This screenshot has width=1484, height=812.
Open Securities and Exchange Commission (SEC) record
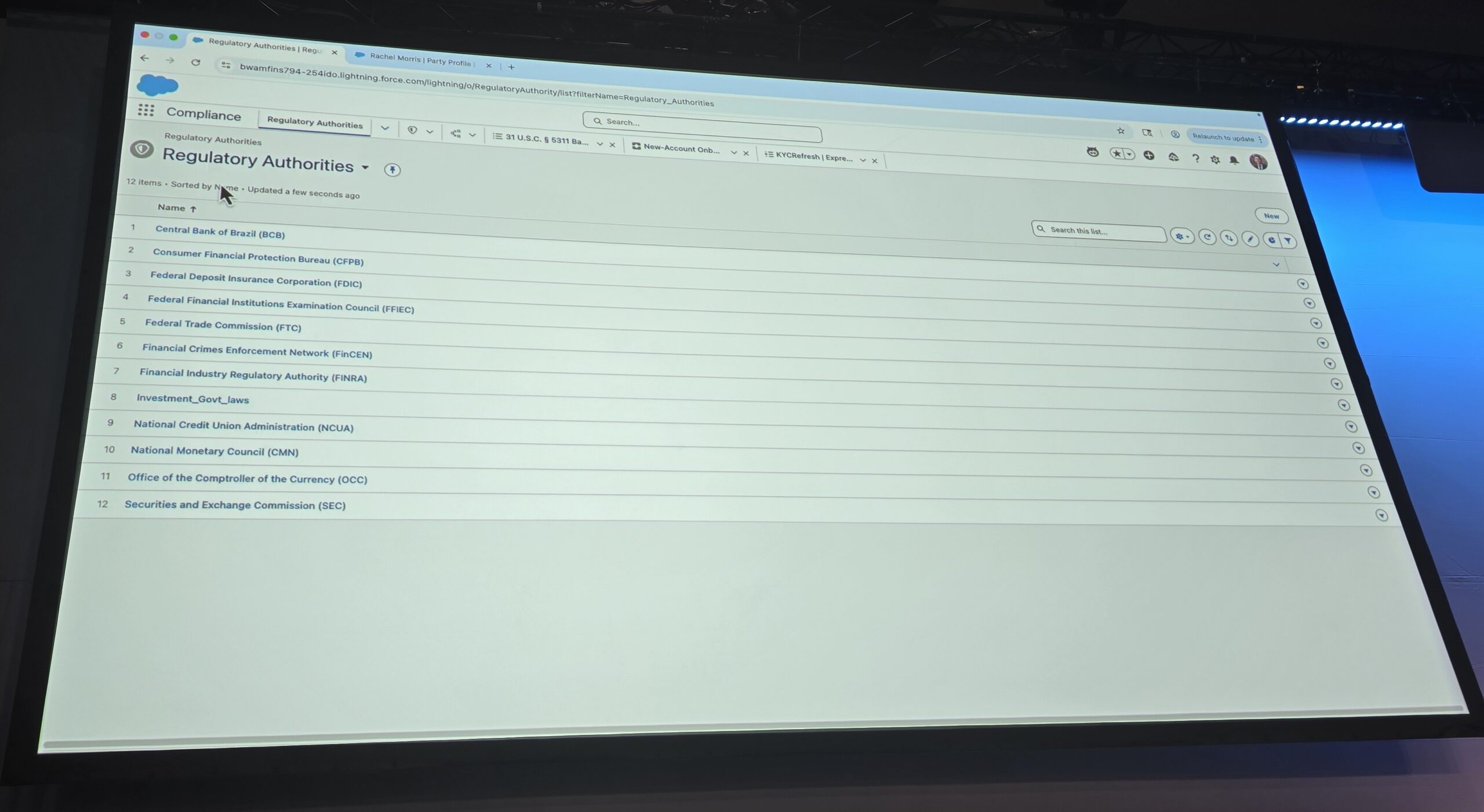coord(235,505)
